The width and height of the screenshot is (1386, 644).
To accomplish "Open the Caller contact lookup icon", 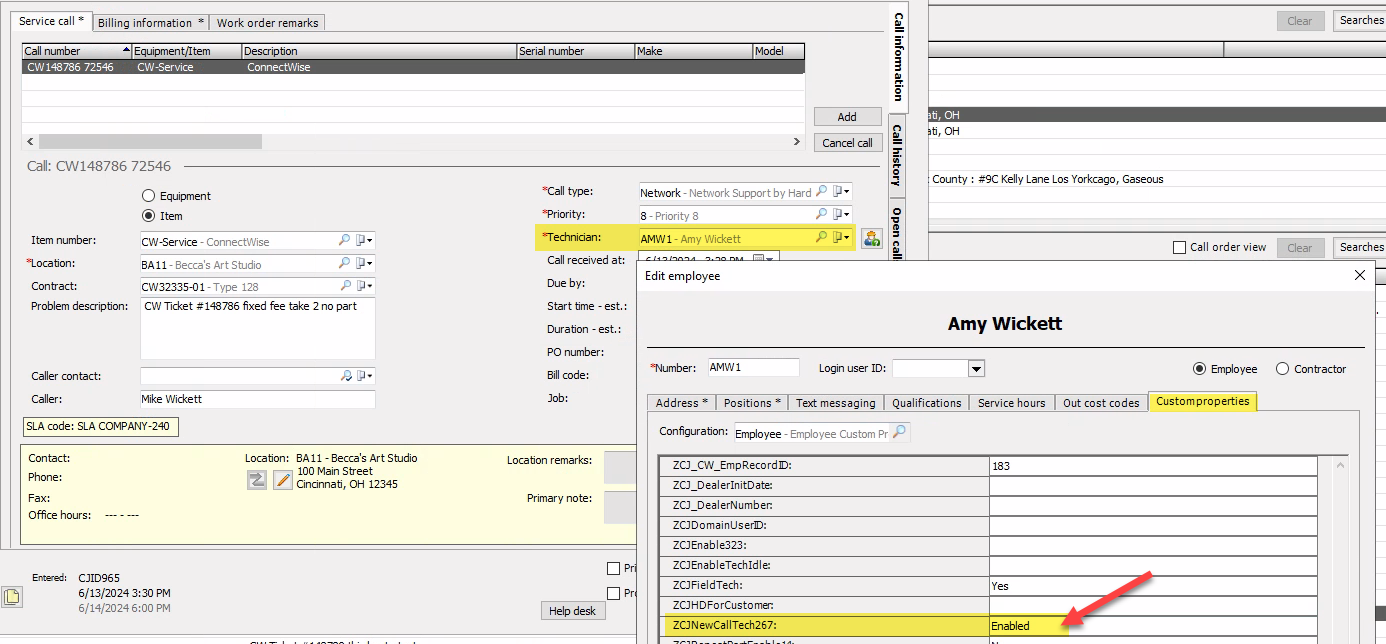I will (346, 376).
